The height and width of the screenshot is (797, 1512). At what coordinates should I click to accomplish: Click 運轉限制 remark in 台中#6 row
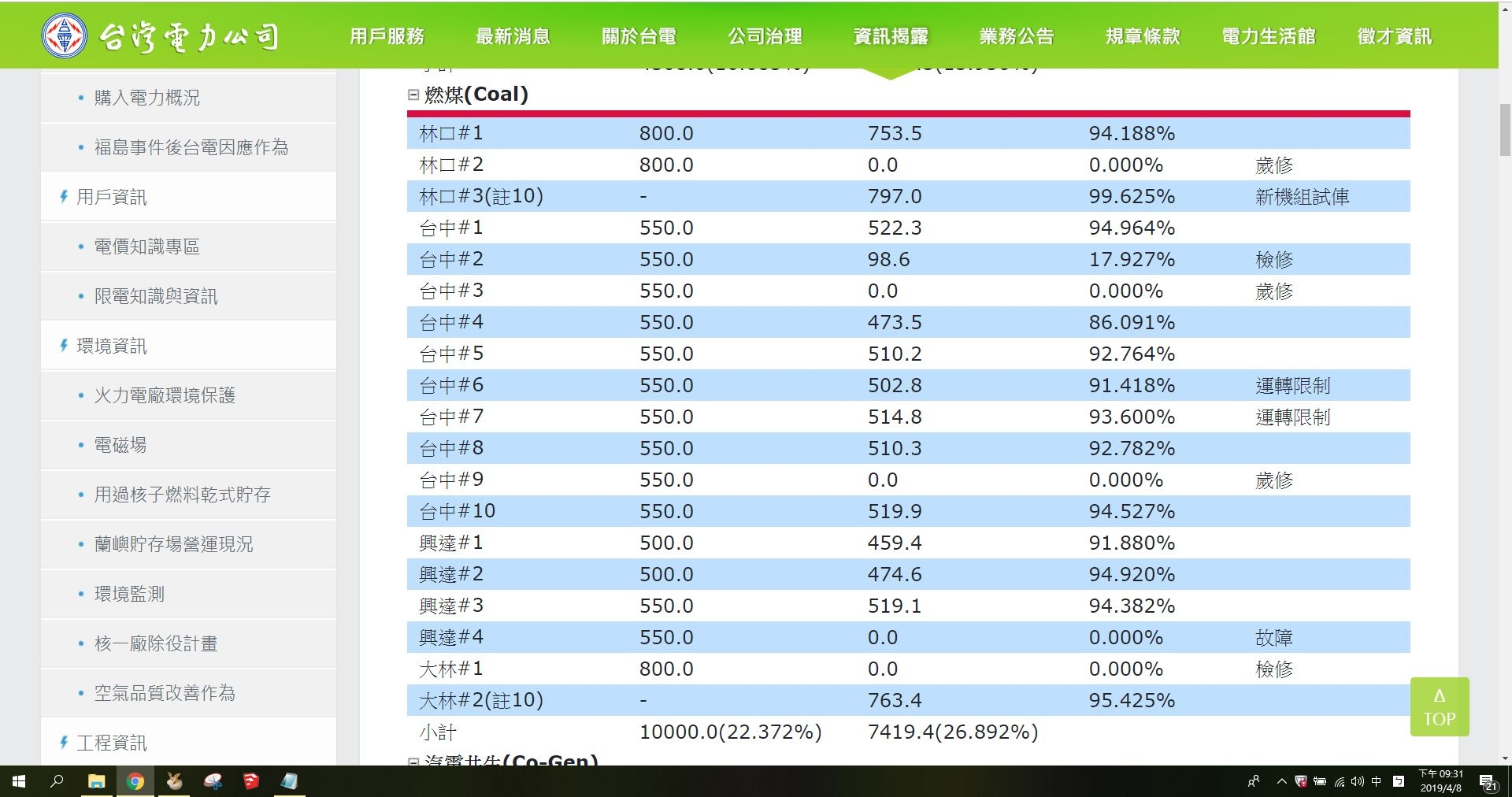[1292, 386]
